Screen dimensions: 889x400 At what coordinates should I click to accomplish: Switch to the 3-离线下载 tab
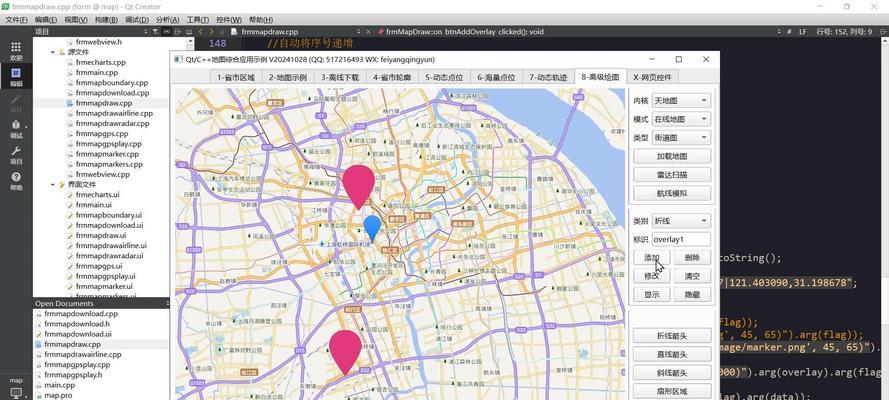340,78
